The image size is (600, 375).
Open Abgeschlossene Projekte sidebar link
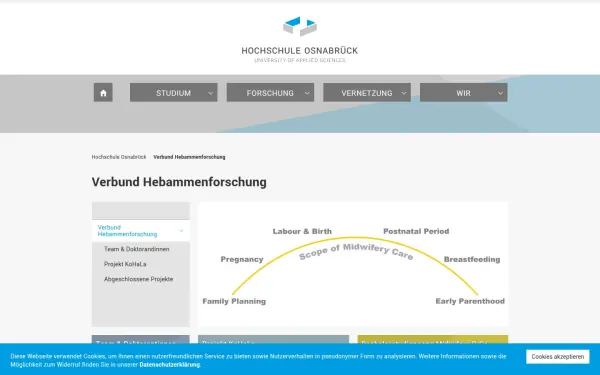pyautogui.click(x=139, y=279)
